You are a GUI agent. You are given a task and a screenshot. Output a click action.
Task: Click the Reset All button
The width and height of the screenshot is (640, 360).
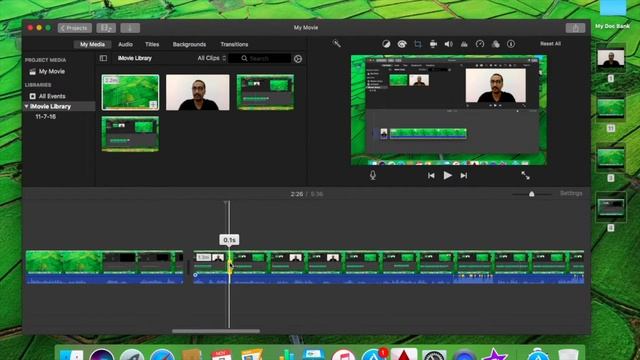coord(550,44)
